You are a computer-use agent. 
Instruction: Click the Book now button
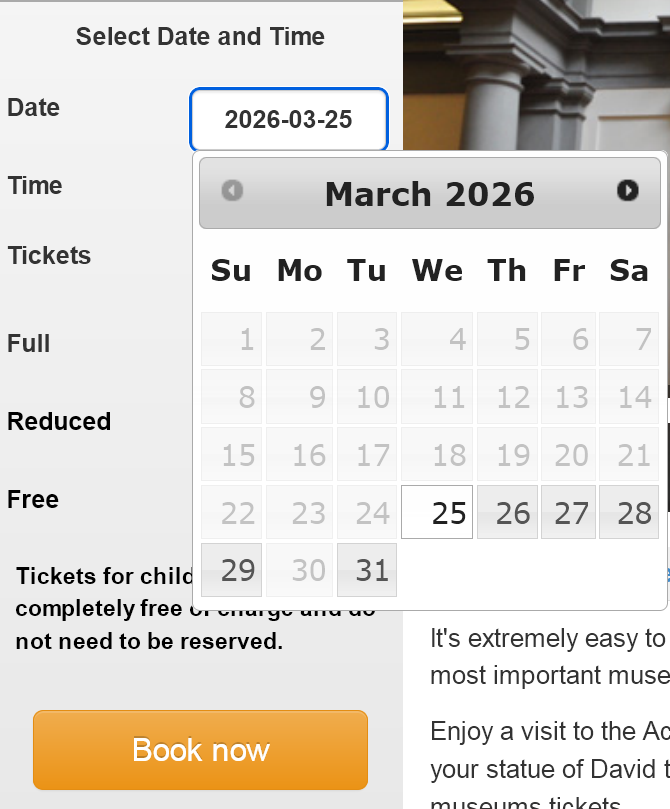[x=200, y=749]
